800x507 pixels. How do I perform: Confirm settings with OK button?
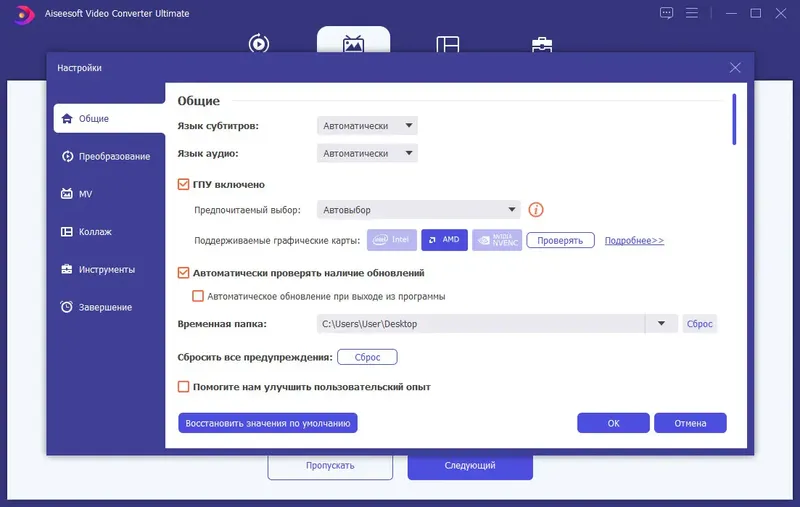pyautogui.click(x=613, y=423)
